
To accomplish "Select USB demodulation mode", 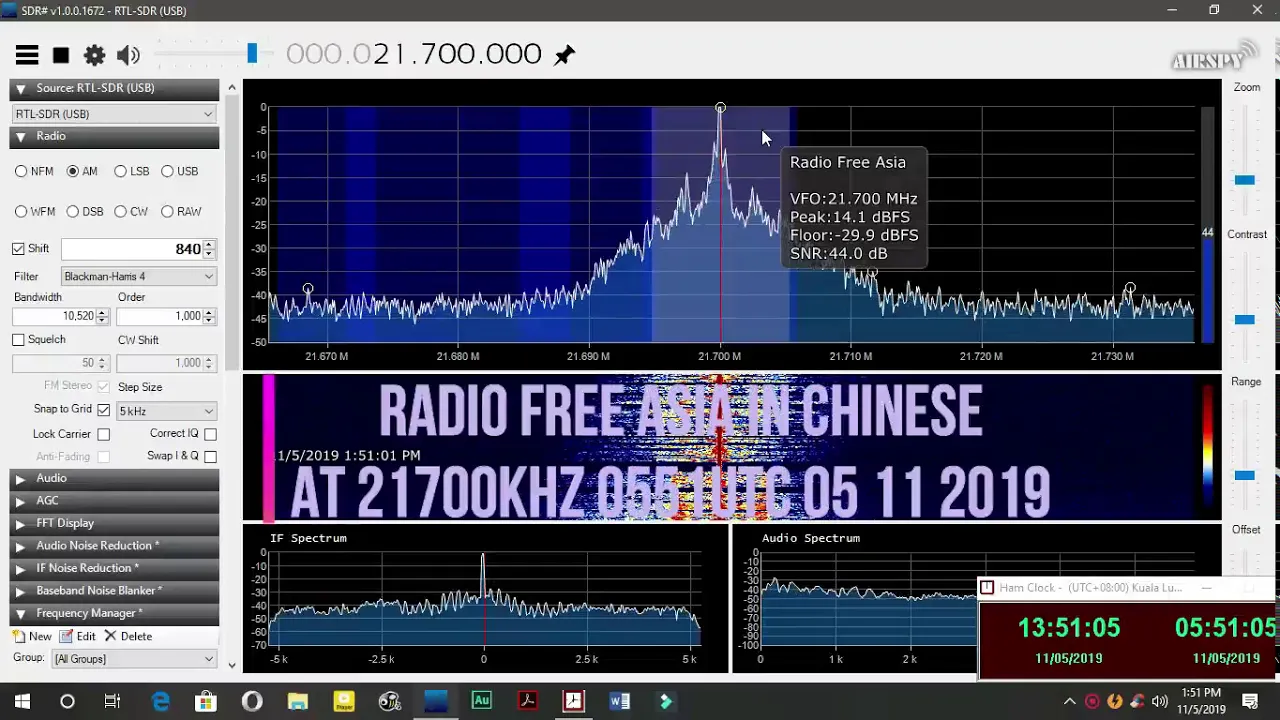I will pyautogui.click(x=167, y=172).
